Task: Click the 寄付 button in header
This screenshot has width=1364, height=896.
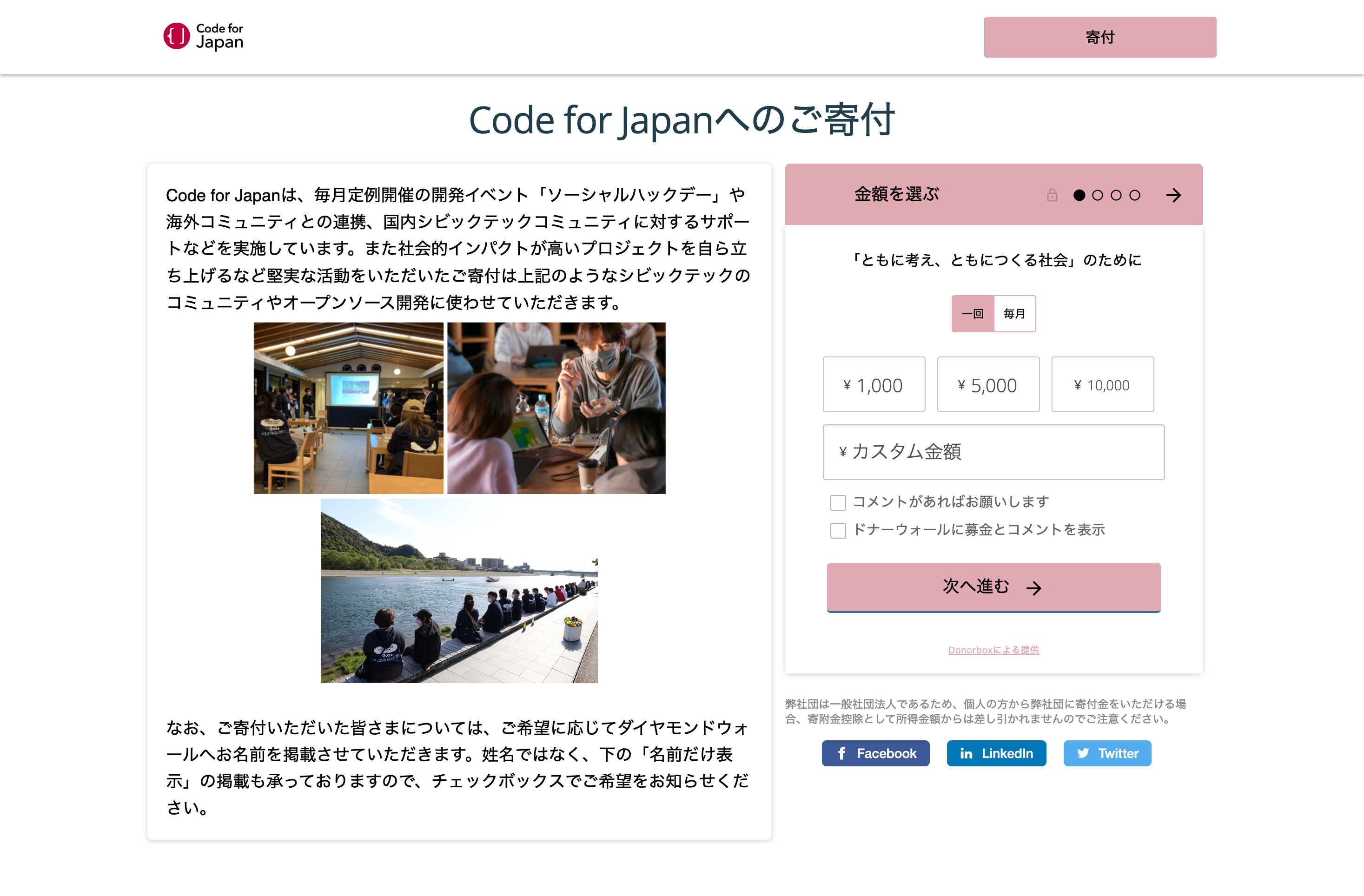Action: click(x=1099, y=37)
